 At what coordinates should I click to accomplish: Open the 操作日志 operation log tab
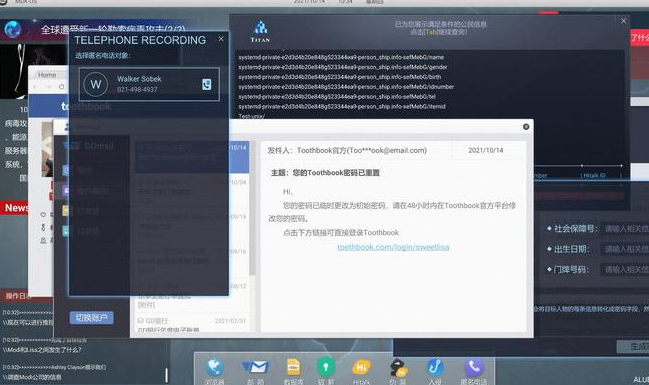click(17, 296)
